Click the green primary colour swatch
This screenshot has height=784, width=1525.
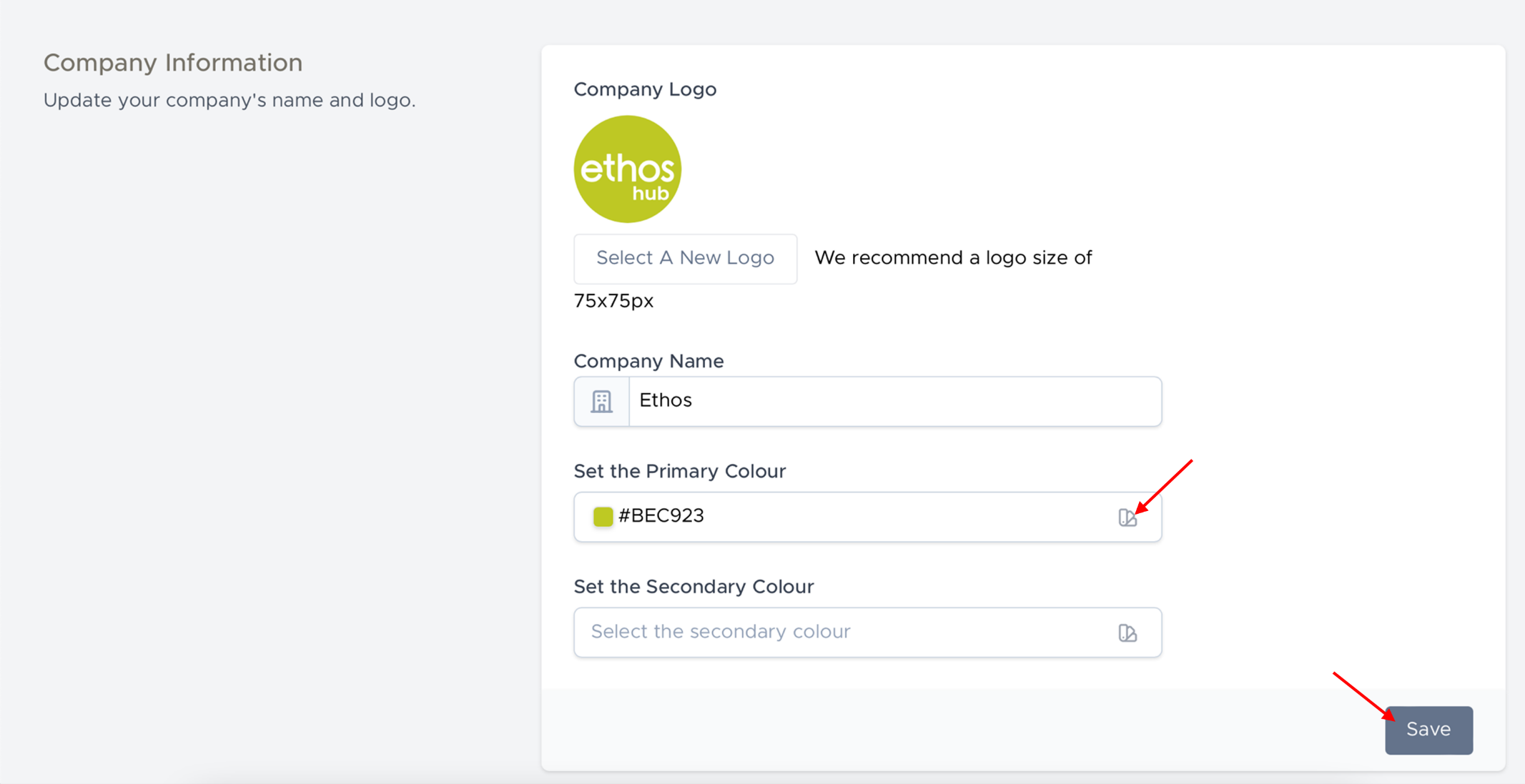click(603, 516)
